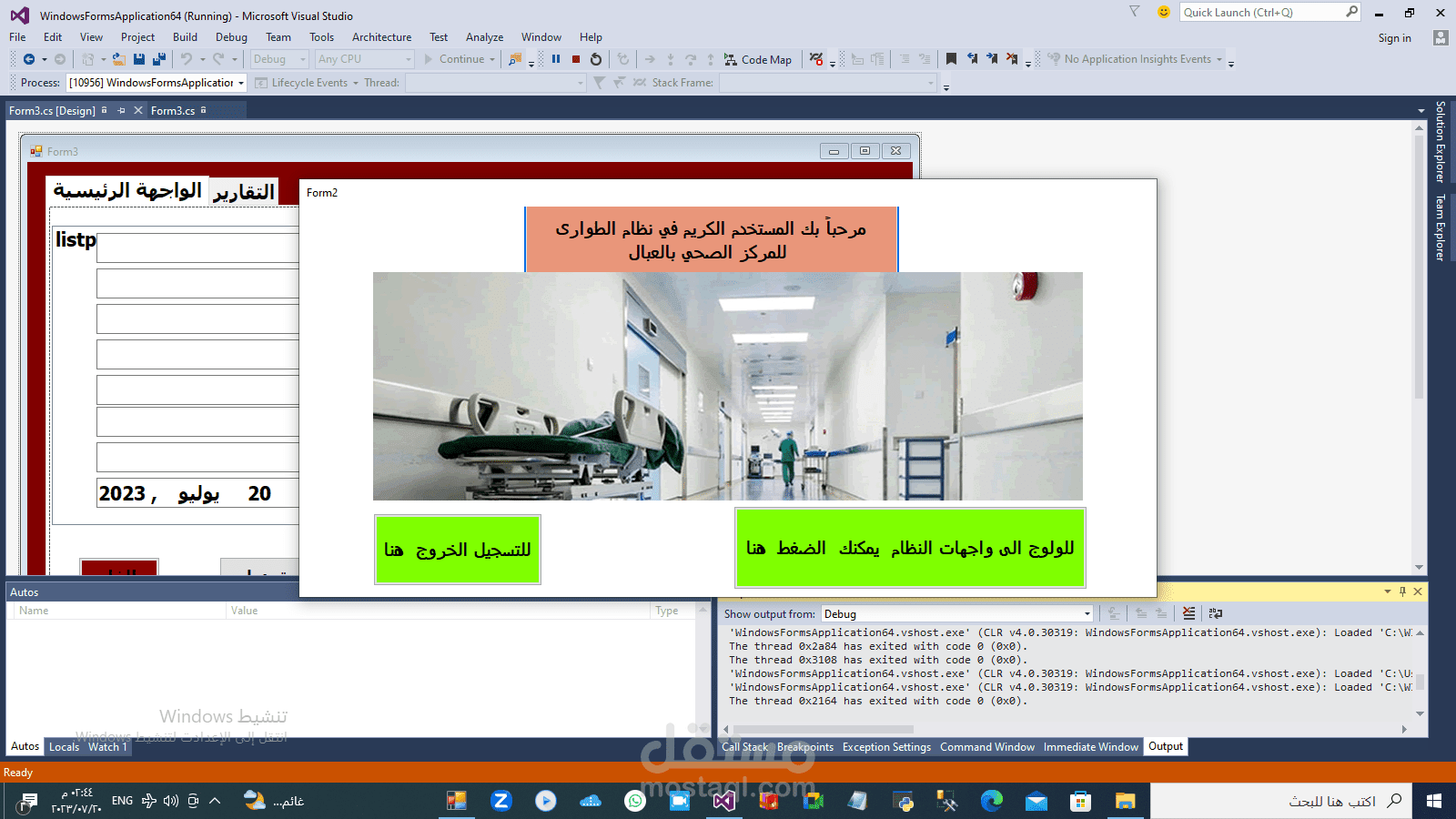Viewport: 1456px width, 819px height.
Task: Open Solution Explorer side panel
Action: [1441, 141]
